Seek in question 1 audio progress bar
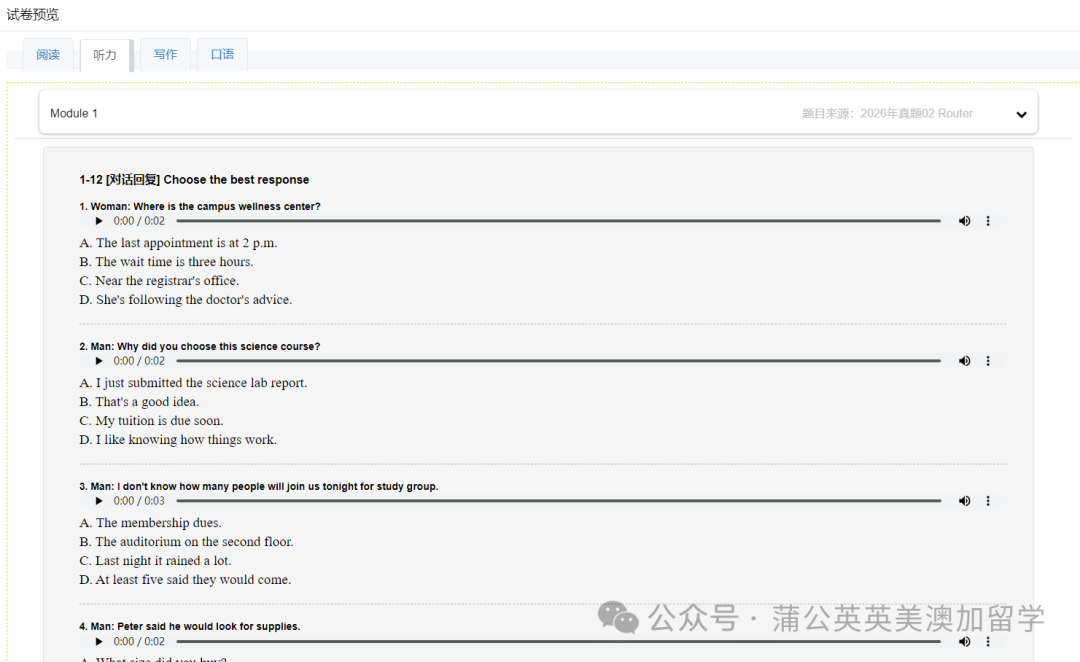1080x662 pixels. coord(558,221)
